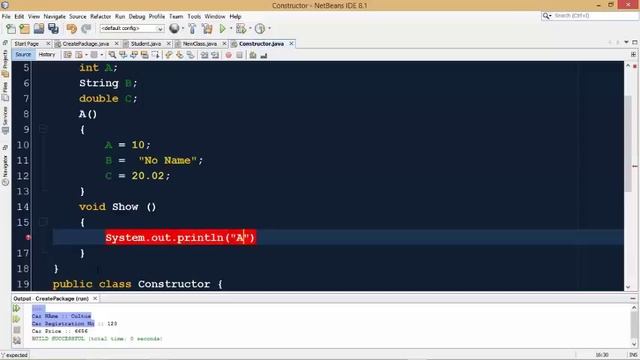Toggle Bookmark editor icon
640x360 pixels.
[x=191, y=55]
